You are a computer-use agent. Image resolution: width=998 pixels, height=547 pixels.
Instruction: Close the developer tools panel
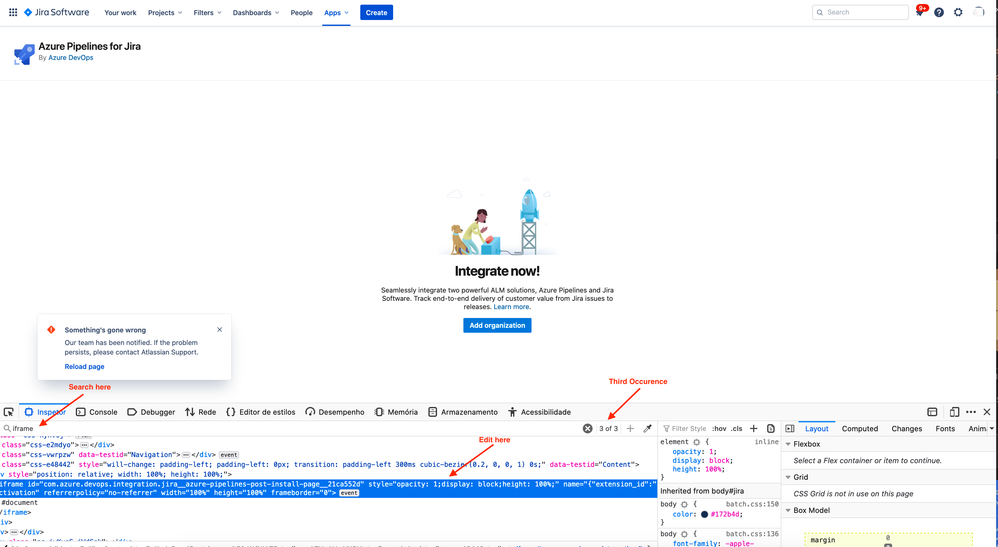(987, 412)
